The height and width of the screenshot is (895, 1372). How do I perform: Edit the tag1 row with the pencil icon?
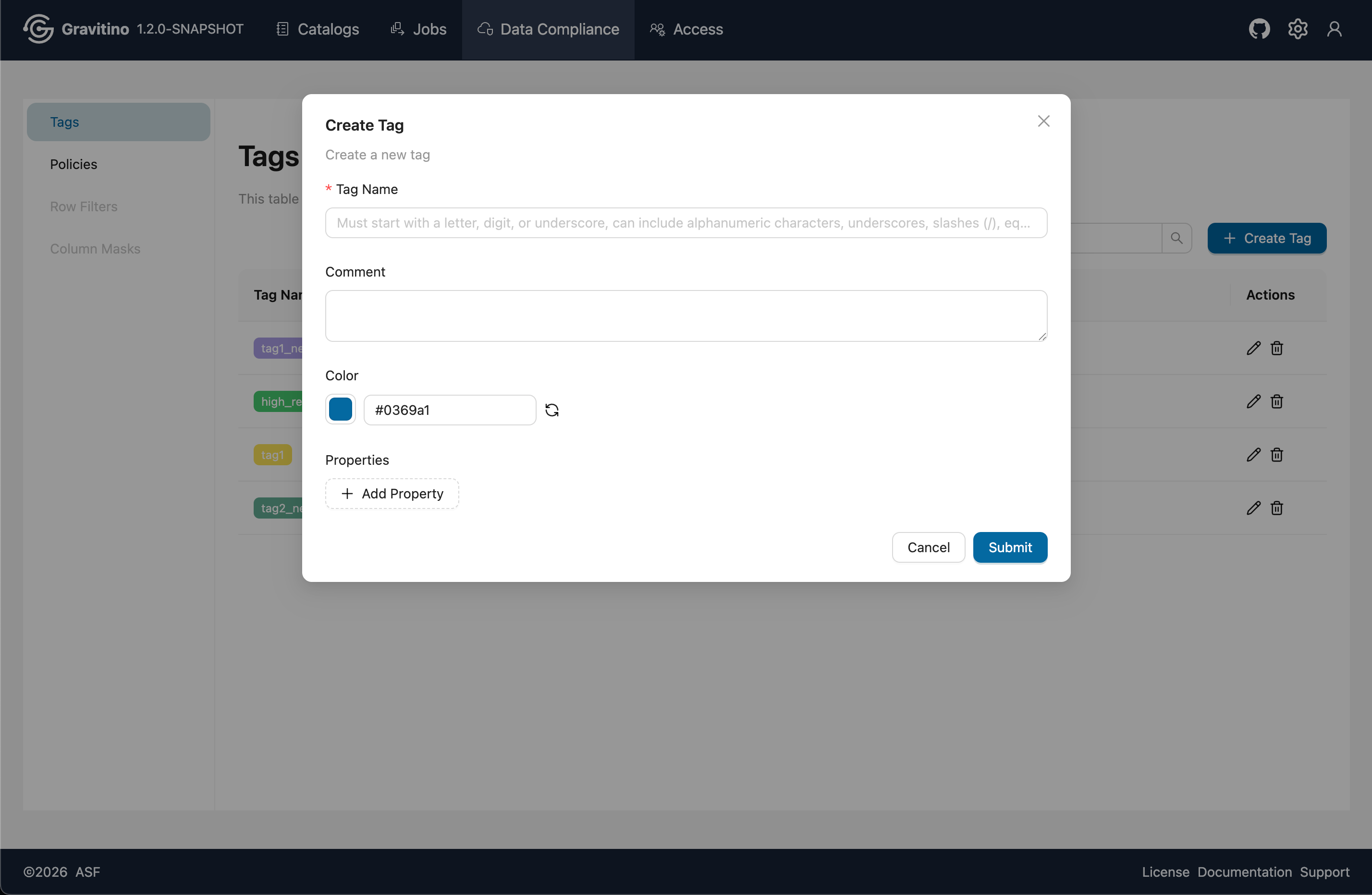[1253, 455]
